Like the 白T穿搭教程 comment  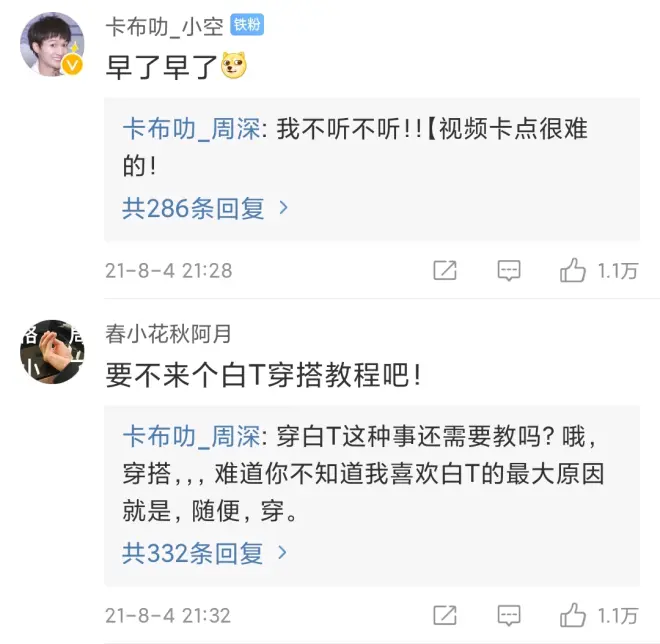click(573, 615)
